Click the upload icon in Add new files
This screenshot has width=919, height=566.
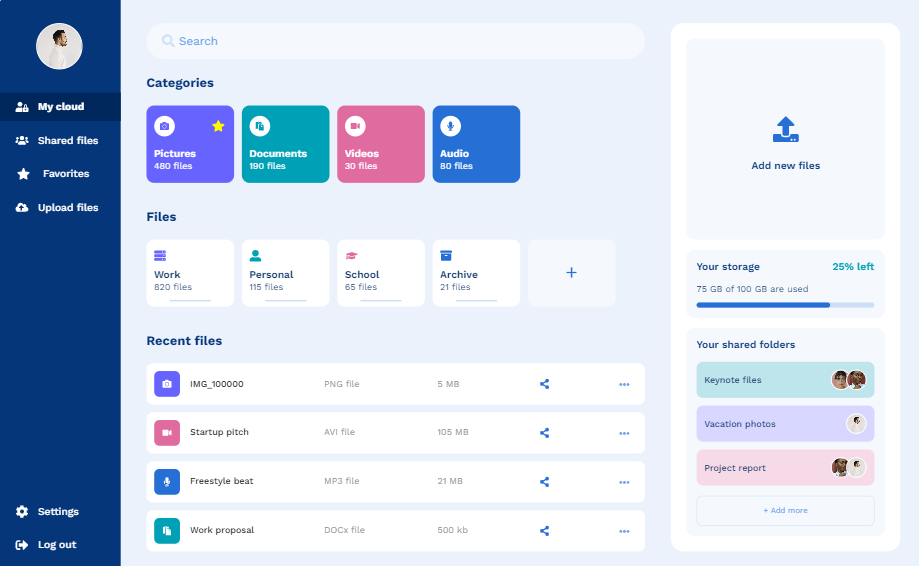point(785,129)
